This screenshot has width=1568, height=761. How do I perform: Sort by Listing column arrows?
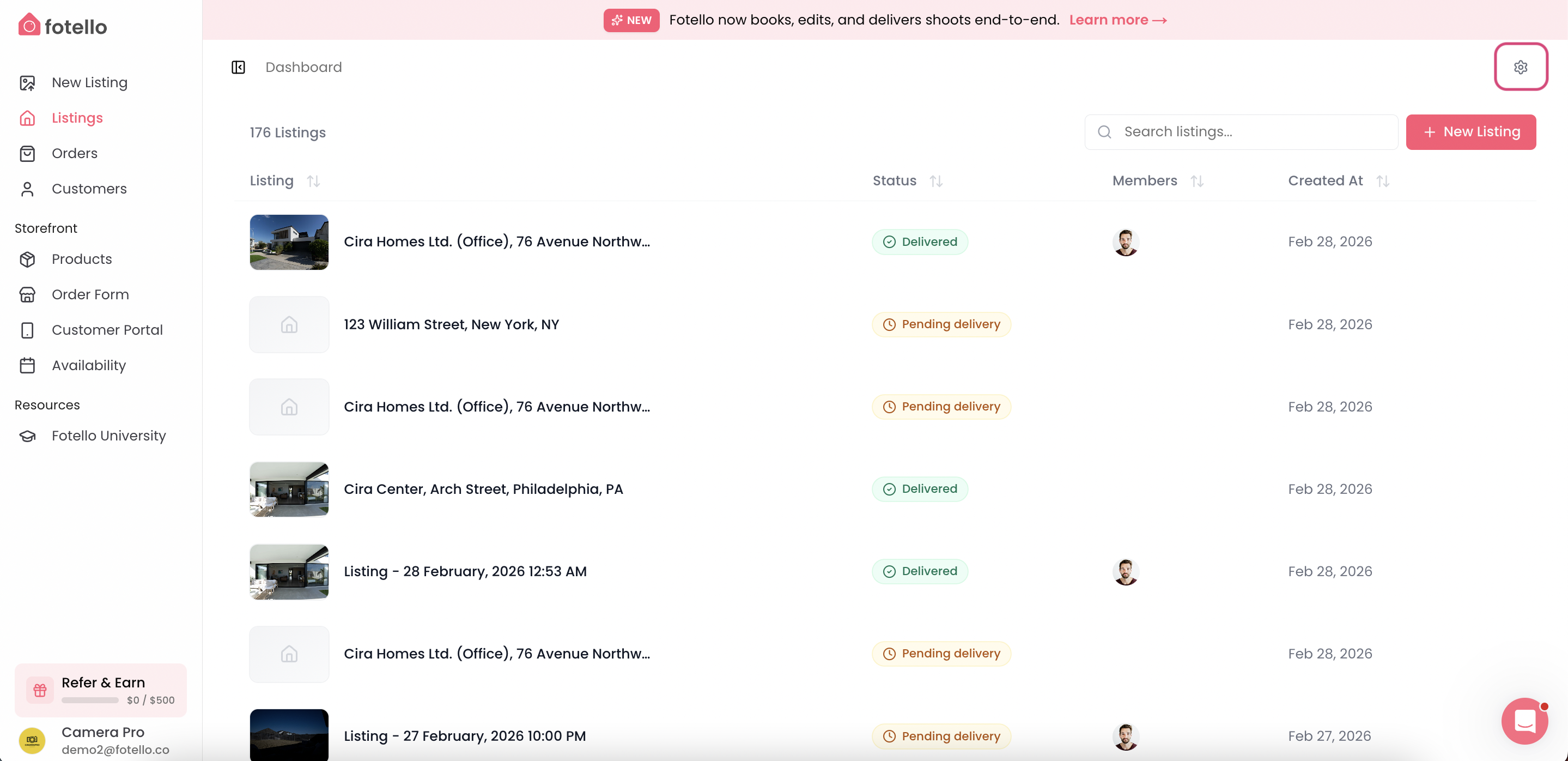(x=313, y=181)
